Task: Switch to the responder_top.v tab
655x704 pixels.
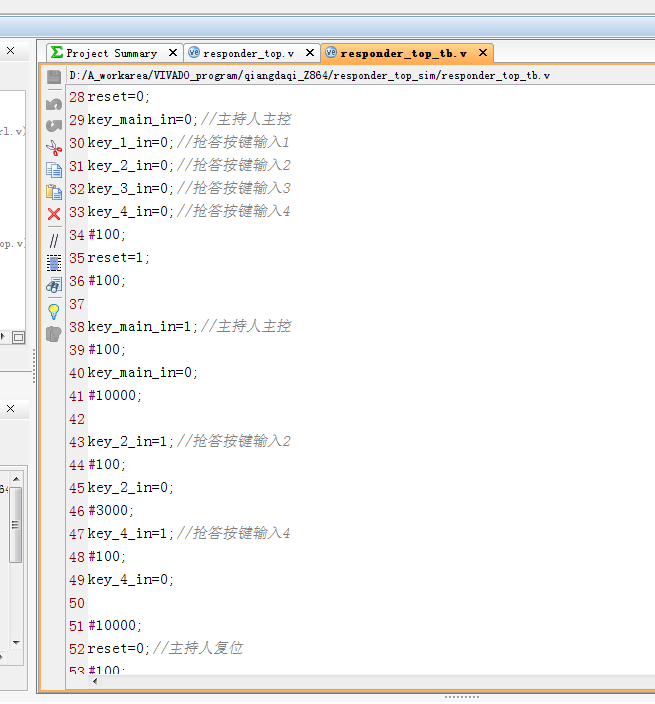Action: (248, 53)
